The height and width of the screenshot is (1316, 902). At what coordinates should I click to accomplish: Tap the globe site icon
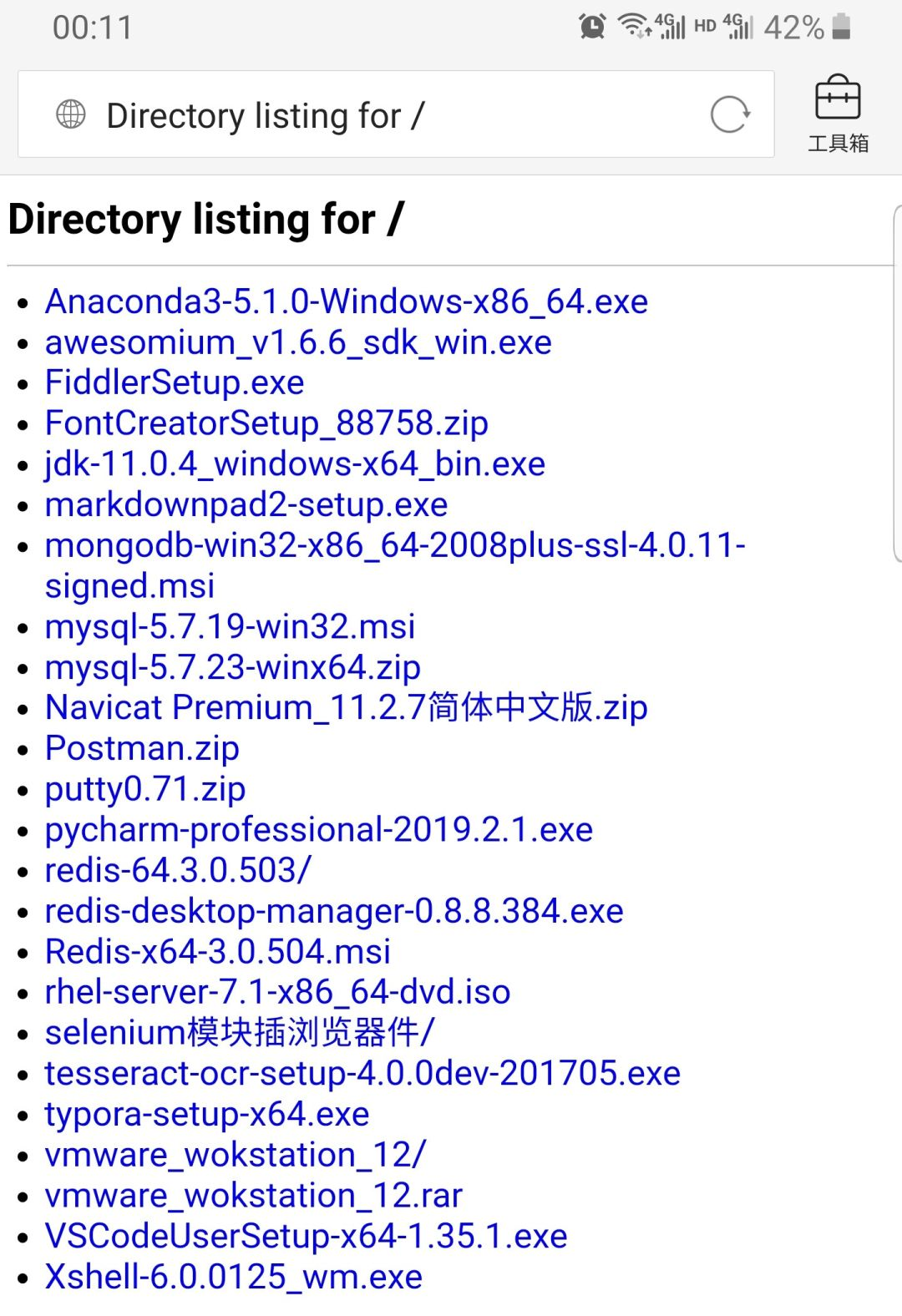pyautogui.click(x=71, y=114)
